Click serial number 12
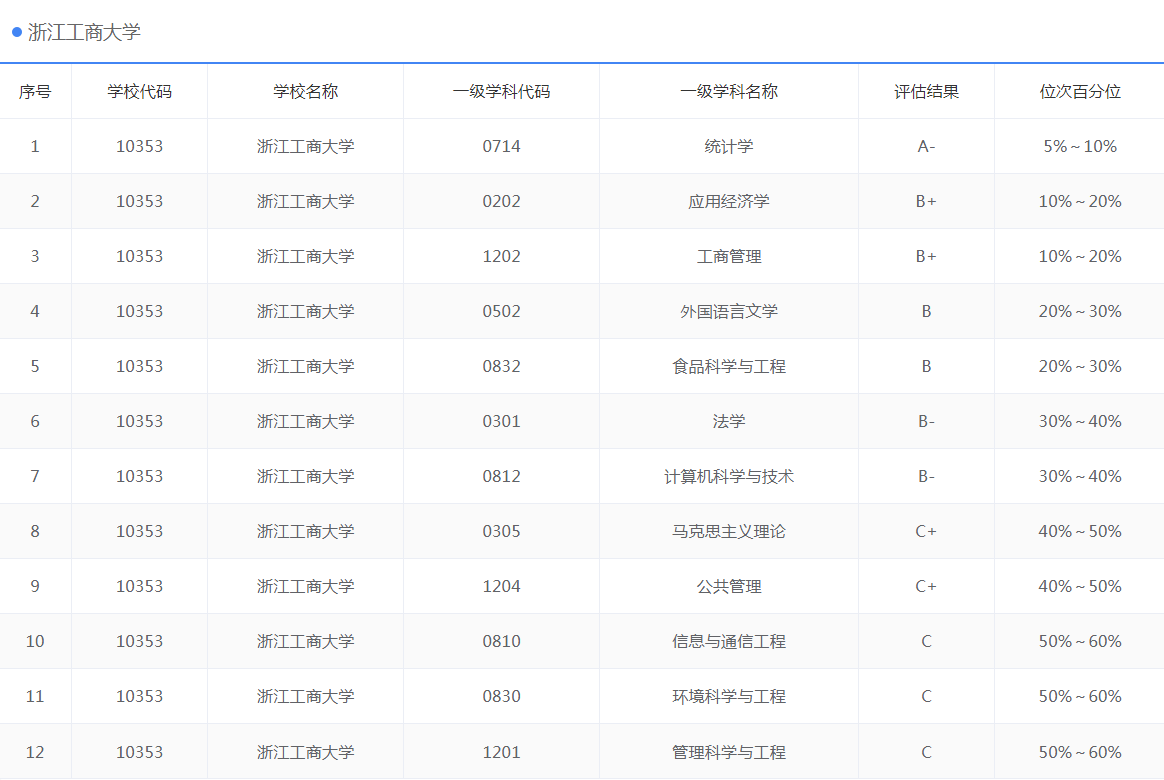1164x780 pixels. [35, 752]
